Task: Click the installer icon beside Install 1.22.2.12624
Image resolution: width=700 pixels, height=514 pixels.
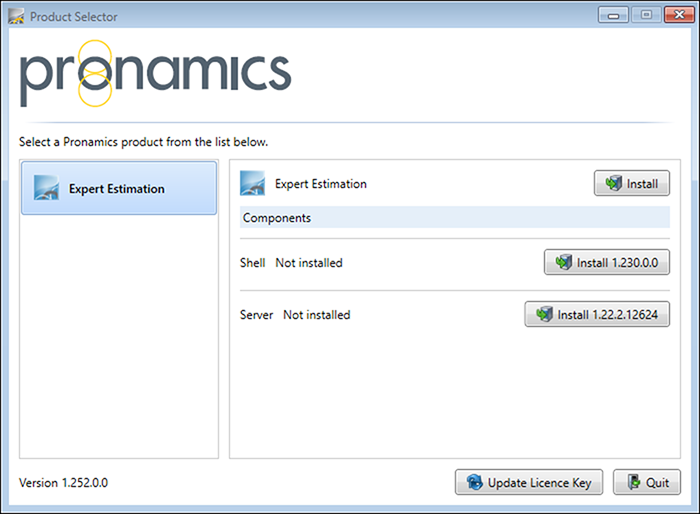Action: (x=542, y=315)
